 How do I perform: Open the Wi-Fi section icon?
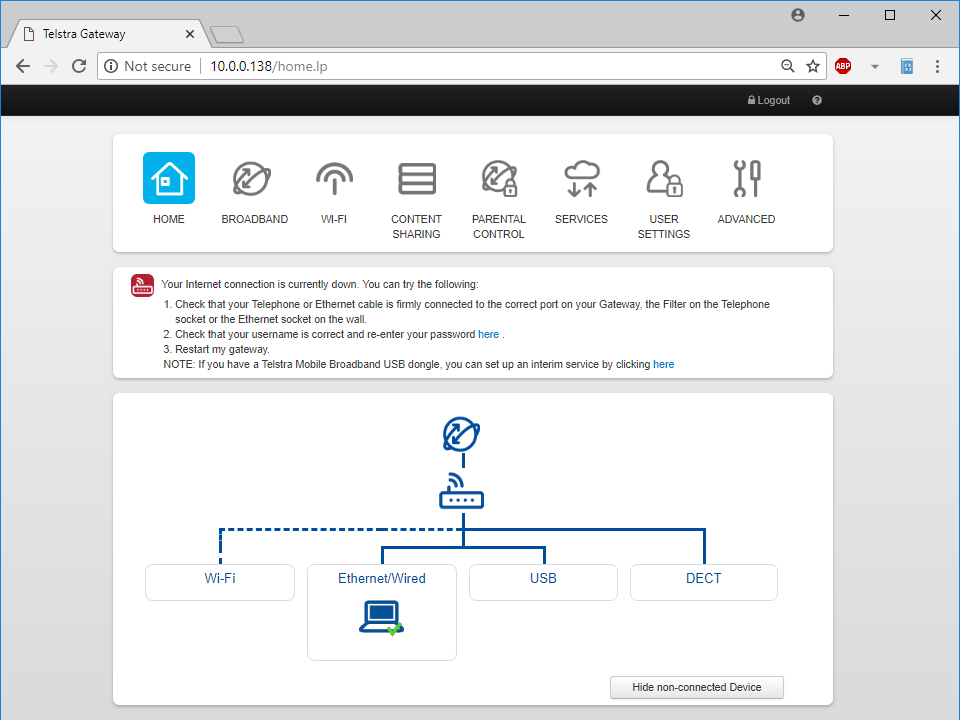pyautogui.click(x=334, y=178)
